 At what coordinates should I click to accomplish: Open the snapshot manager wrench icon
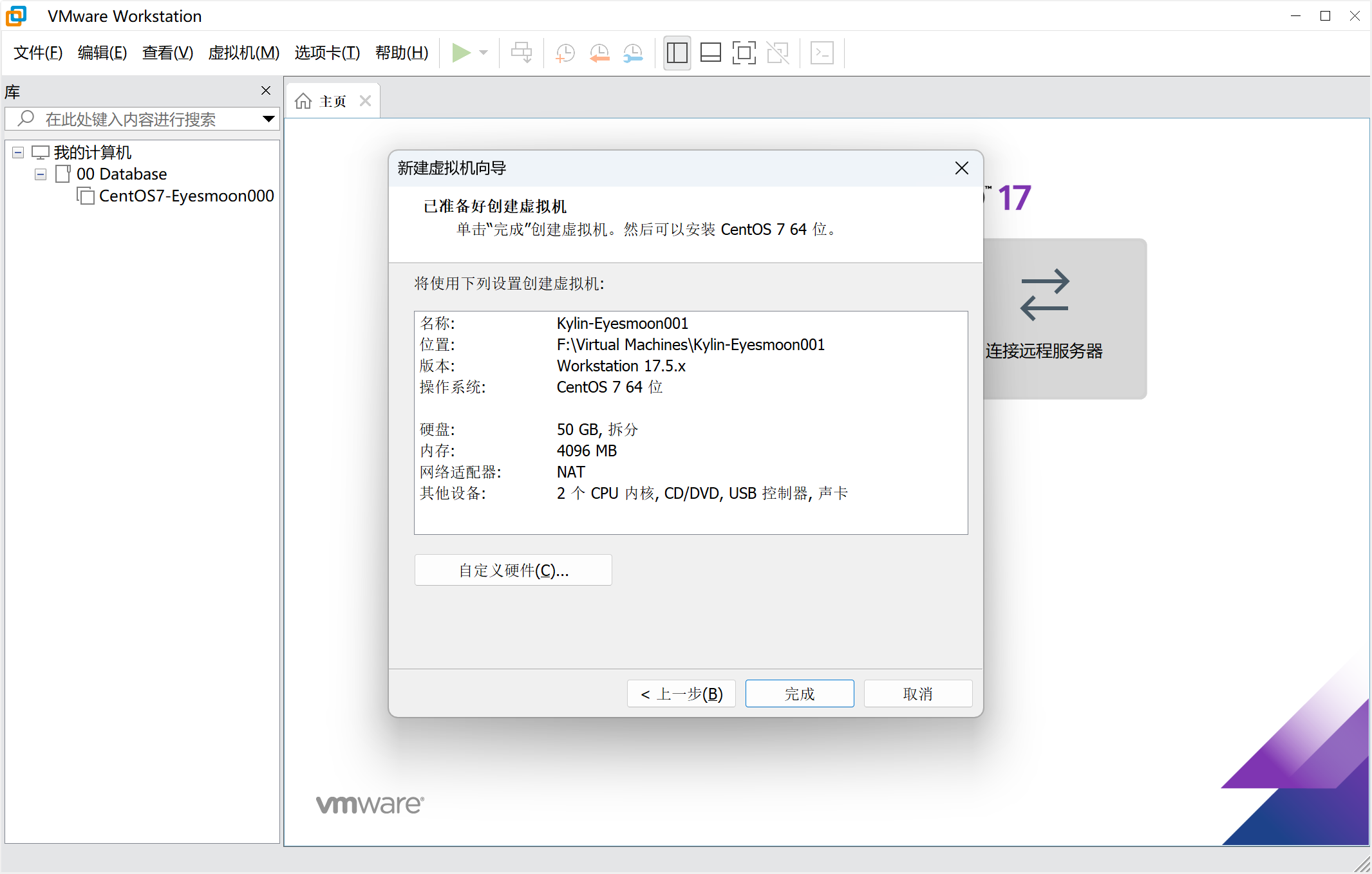[x=633, y=53]
